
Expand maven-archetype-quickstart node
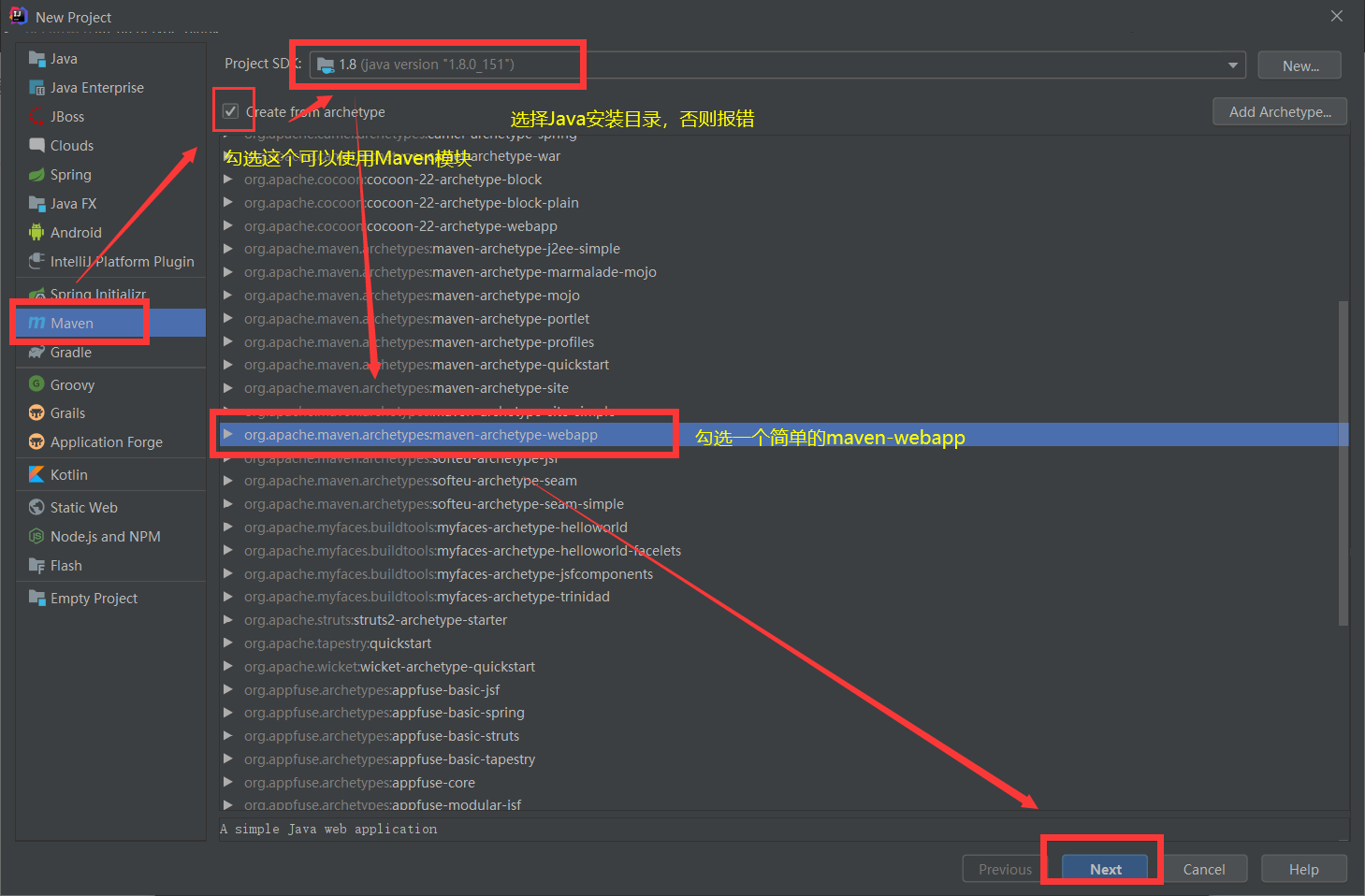pyautogui.click(x=227, y=365)
